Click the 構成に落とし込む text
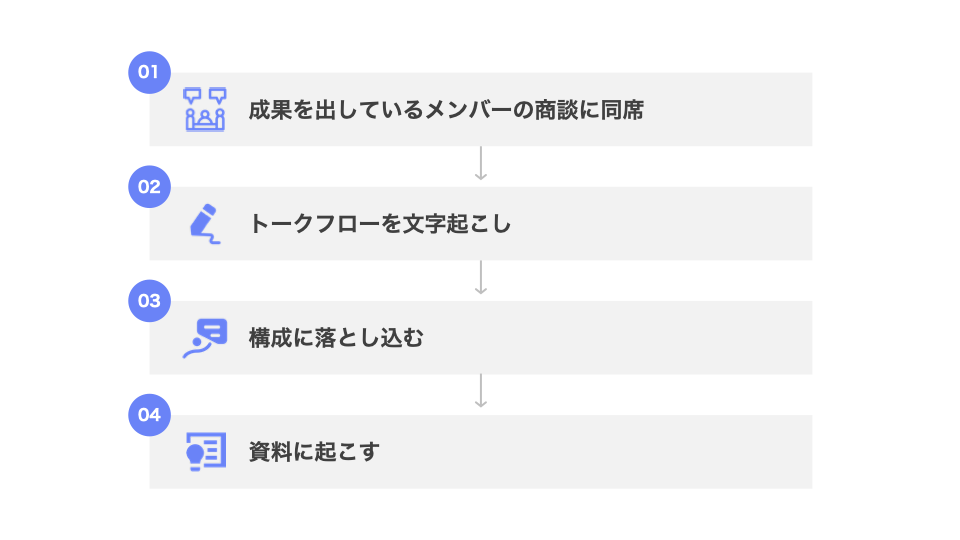Image resolution: width=960 pixels, height=540 pixels. 336,338
